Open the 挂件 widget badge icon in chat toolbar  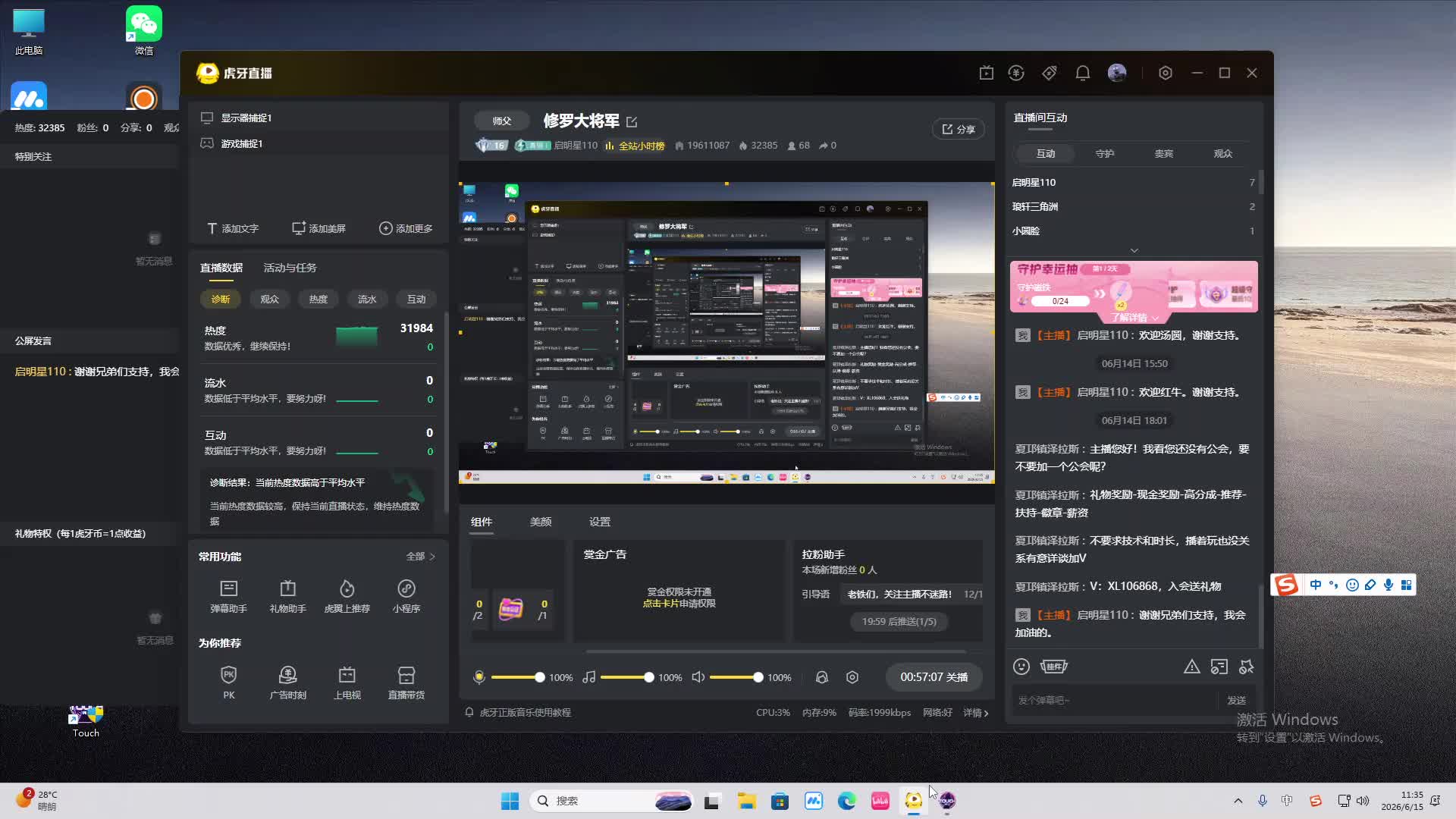point(1053,667)
